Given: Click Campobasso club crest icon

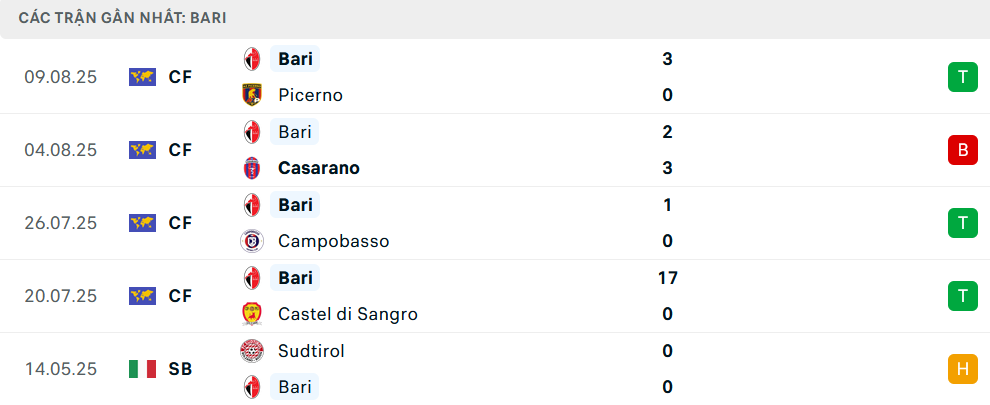Looking at the screenshot, I should 252,241.
